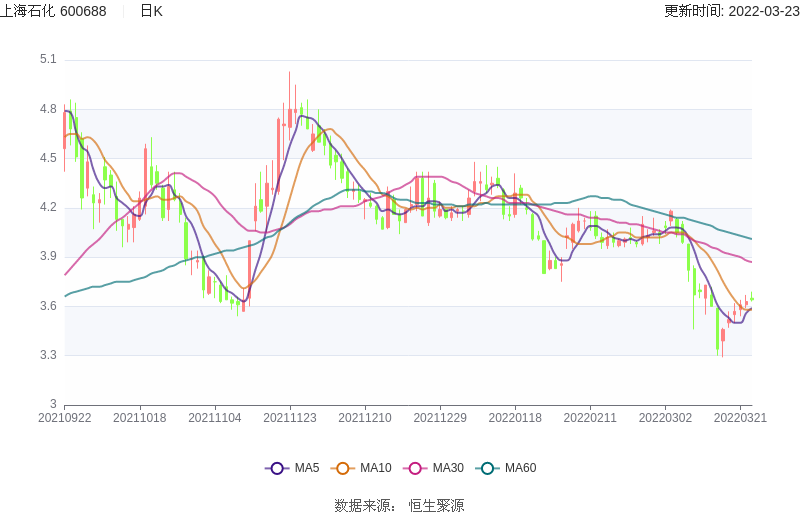This screenshot has height=517, width=800.
Task: Select the 日K chart type label
Action: [x=151, y=11]
